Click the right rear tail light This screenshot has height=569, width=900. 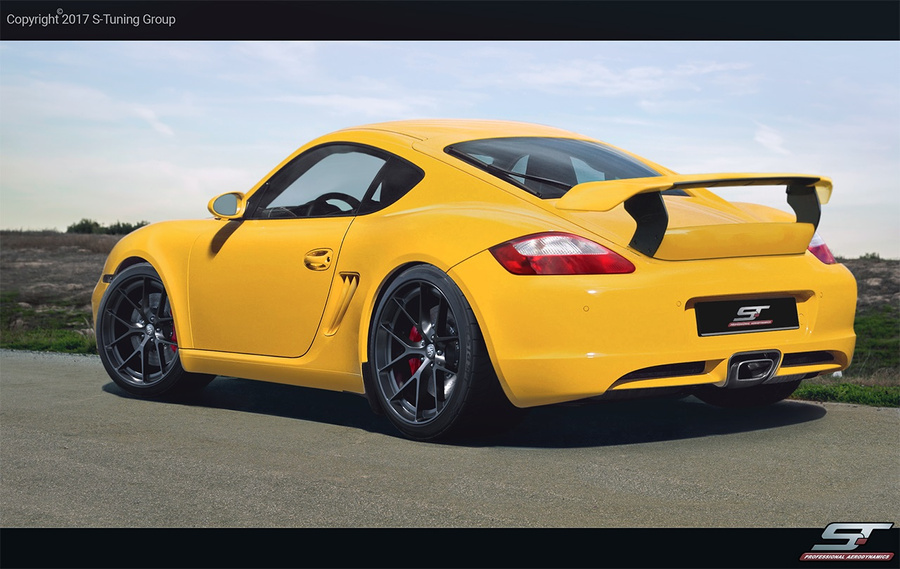pyautogui.click(x=822, y=251)
